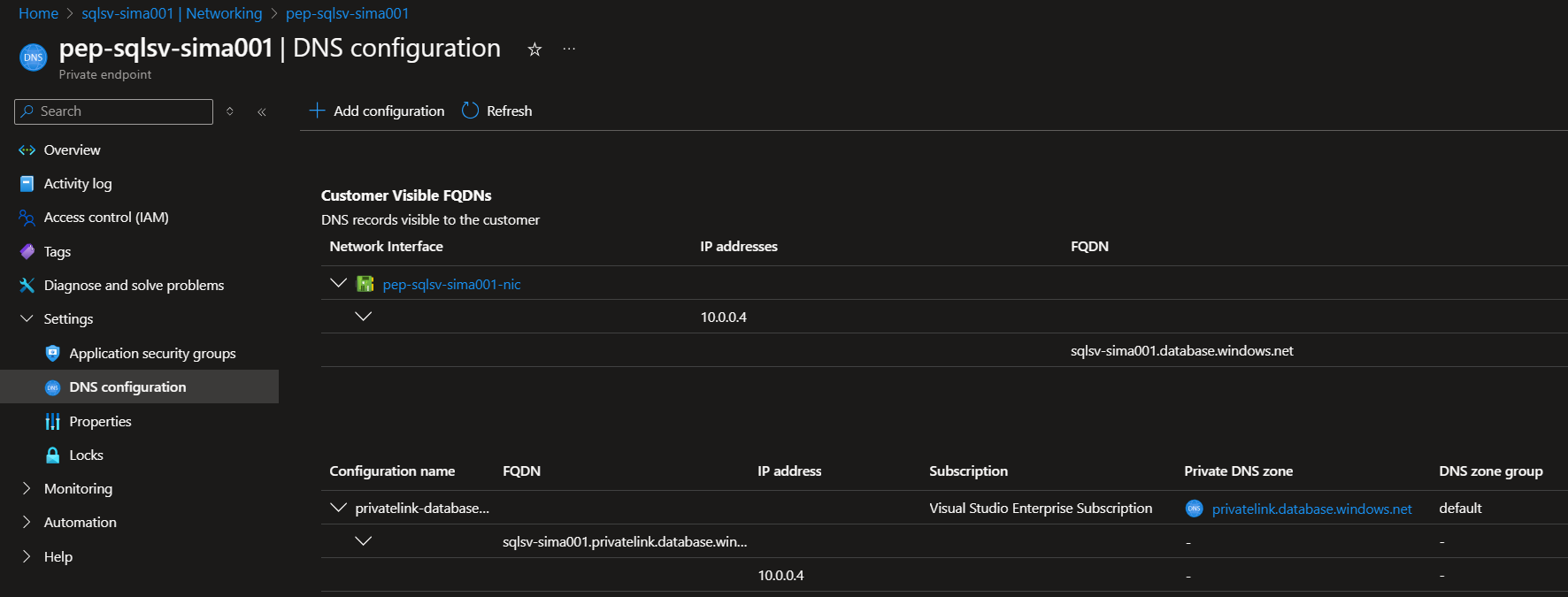Collapse the pep-sqlsv-sima001-nic row
This screenshot has height=597, width=1568.
click(338, 283)
